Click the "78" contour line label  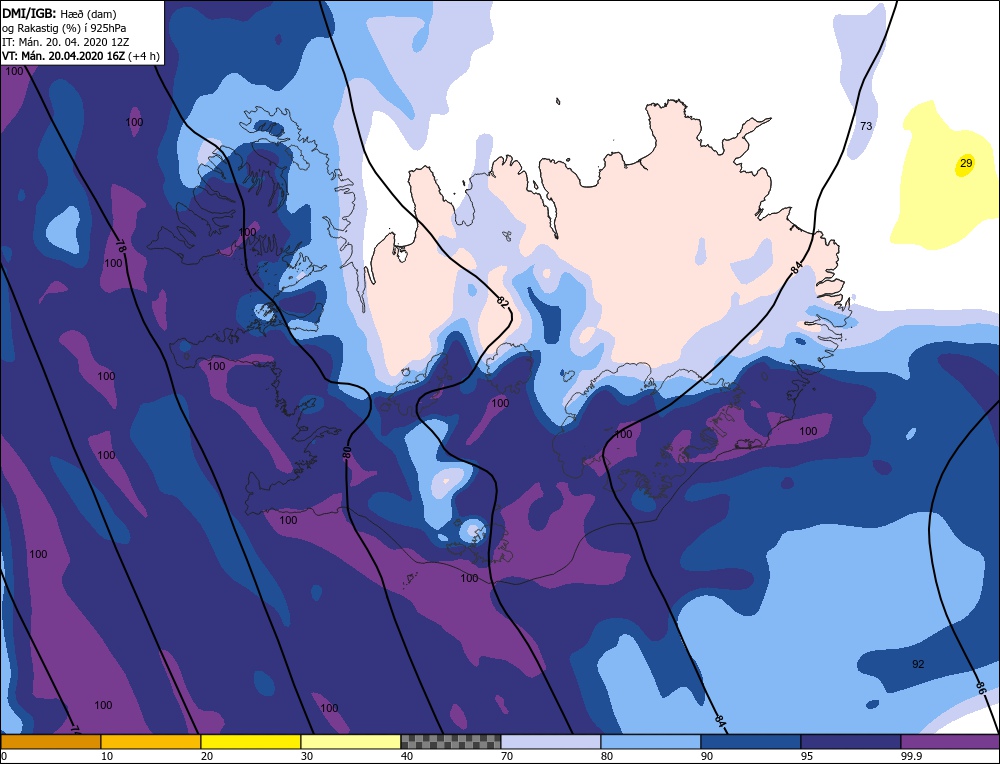coord(121,246)
